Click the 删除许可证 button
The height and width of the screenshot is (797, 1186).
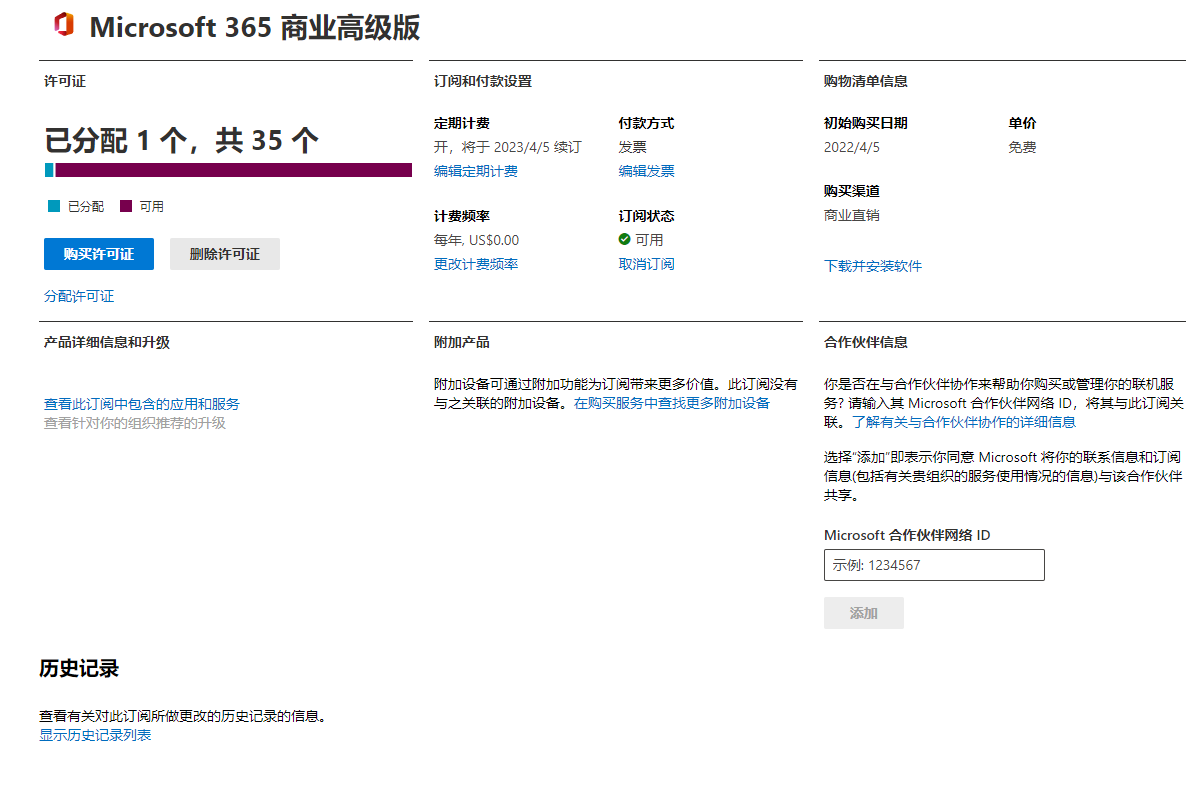tap(225, 254)
